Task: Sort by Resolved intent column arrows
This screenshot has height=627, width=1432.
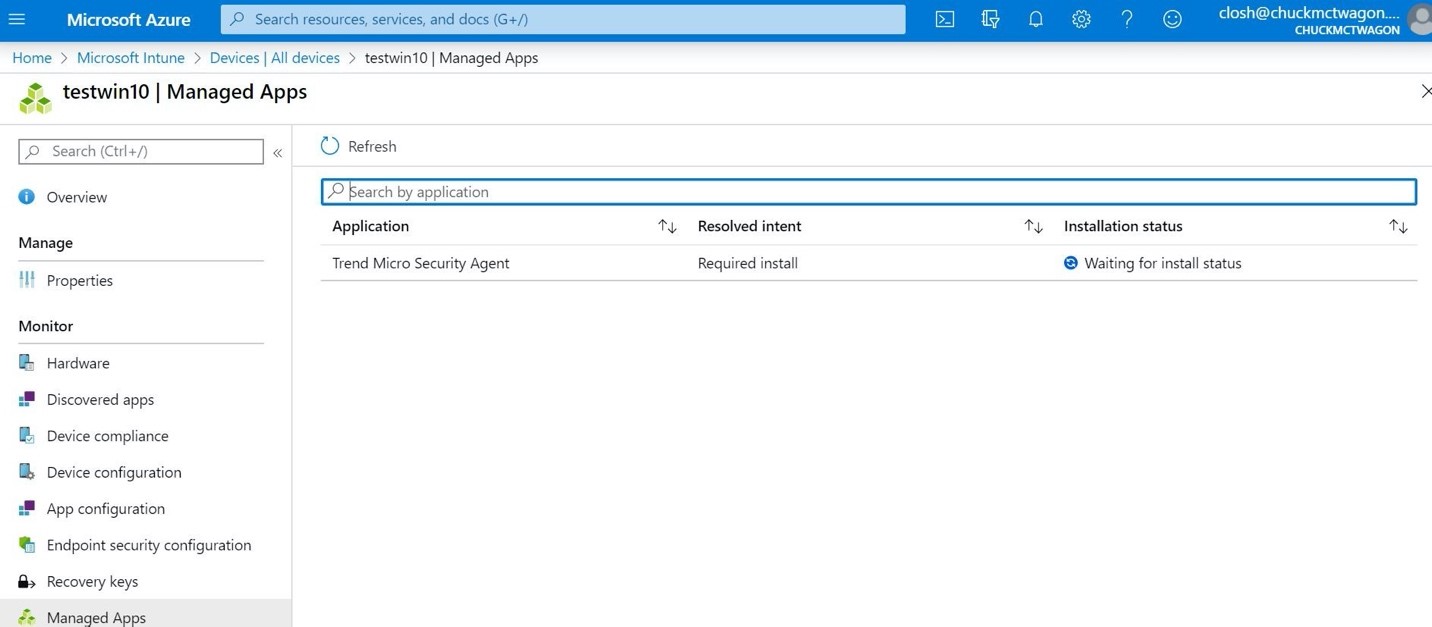Action: click(x=1033, y=227)
